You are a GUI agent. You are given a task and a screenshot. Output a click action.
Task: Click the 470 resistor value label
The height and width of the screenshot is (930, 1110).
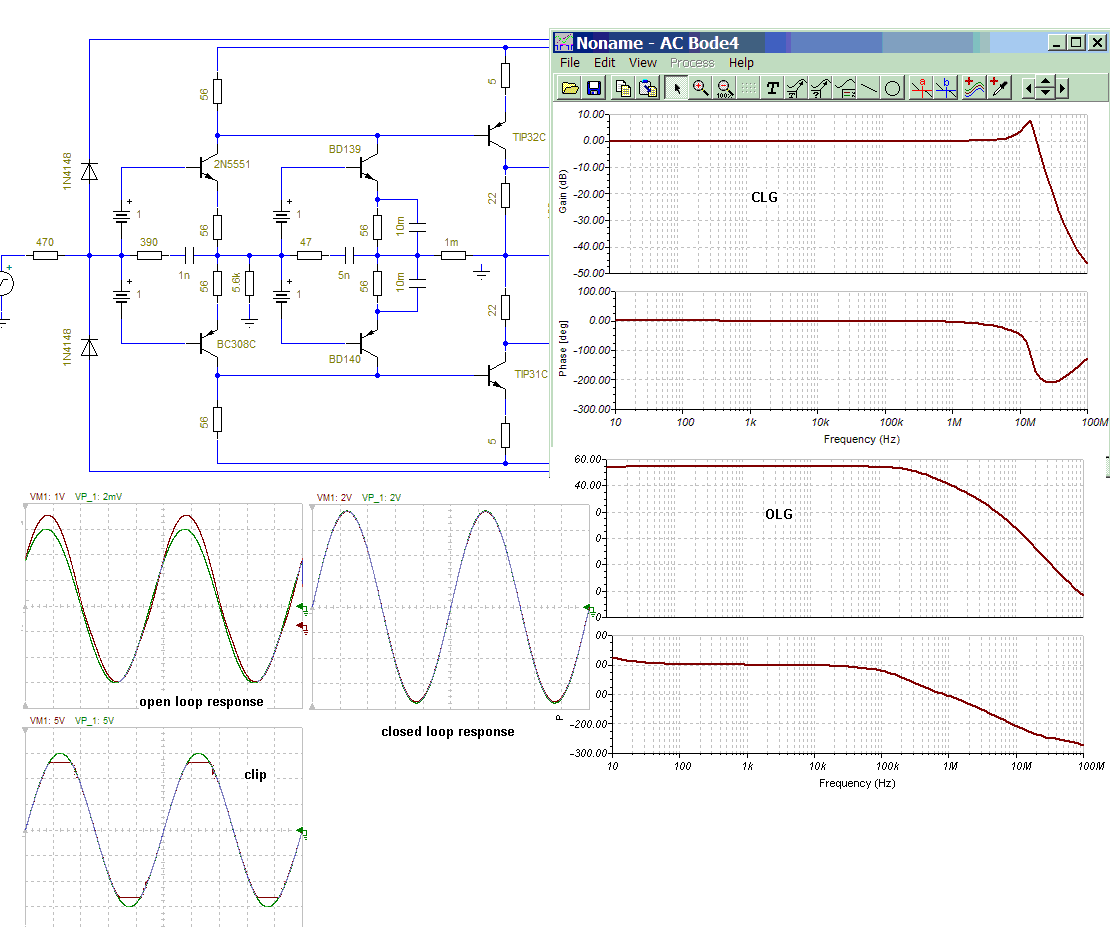tap(45, 242)
